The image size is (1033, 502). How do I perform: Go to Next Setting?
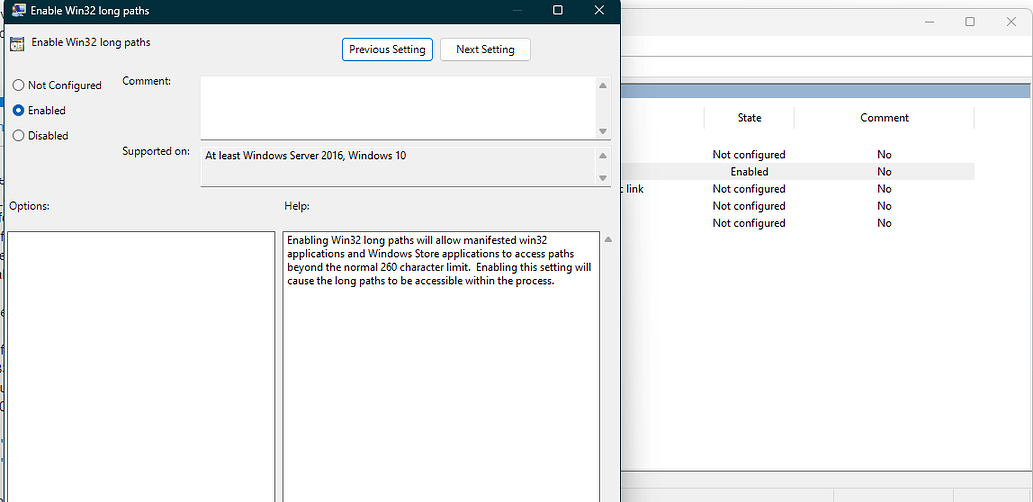pos(485,49)
